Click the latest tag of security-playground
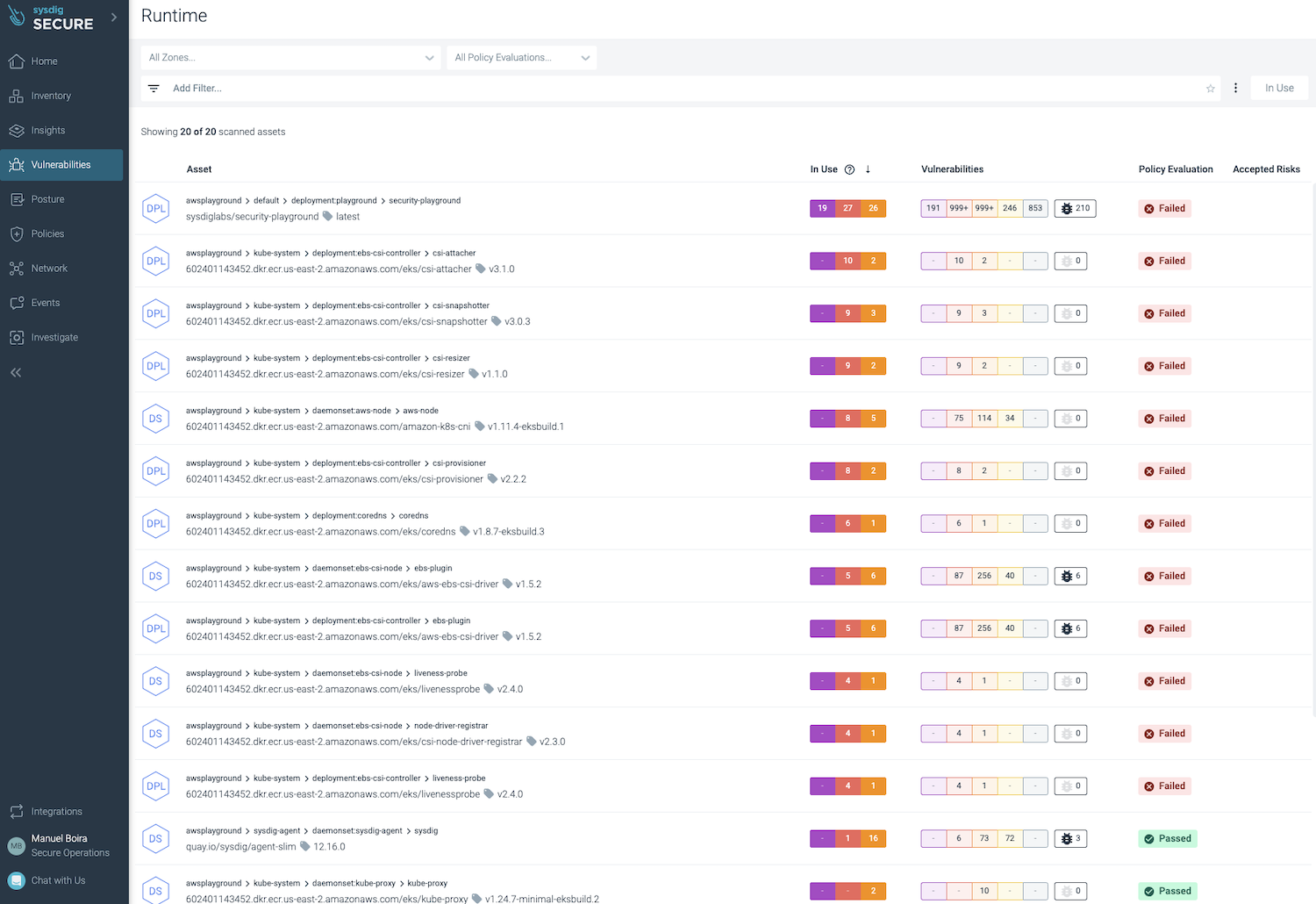 click(x=347, y=217)
